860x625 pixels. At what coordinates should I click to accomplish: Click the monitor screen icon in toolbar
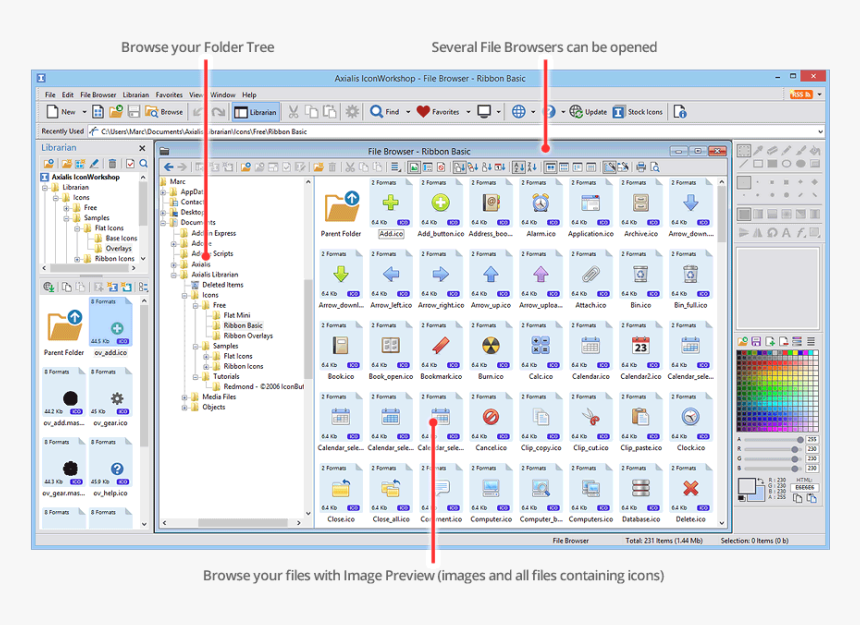484,112
